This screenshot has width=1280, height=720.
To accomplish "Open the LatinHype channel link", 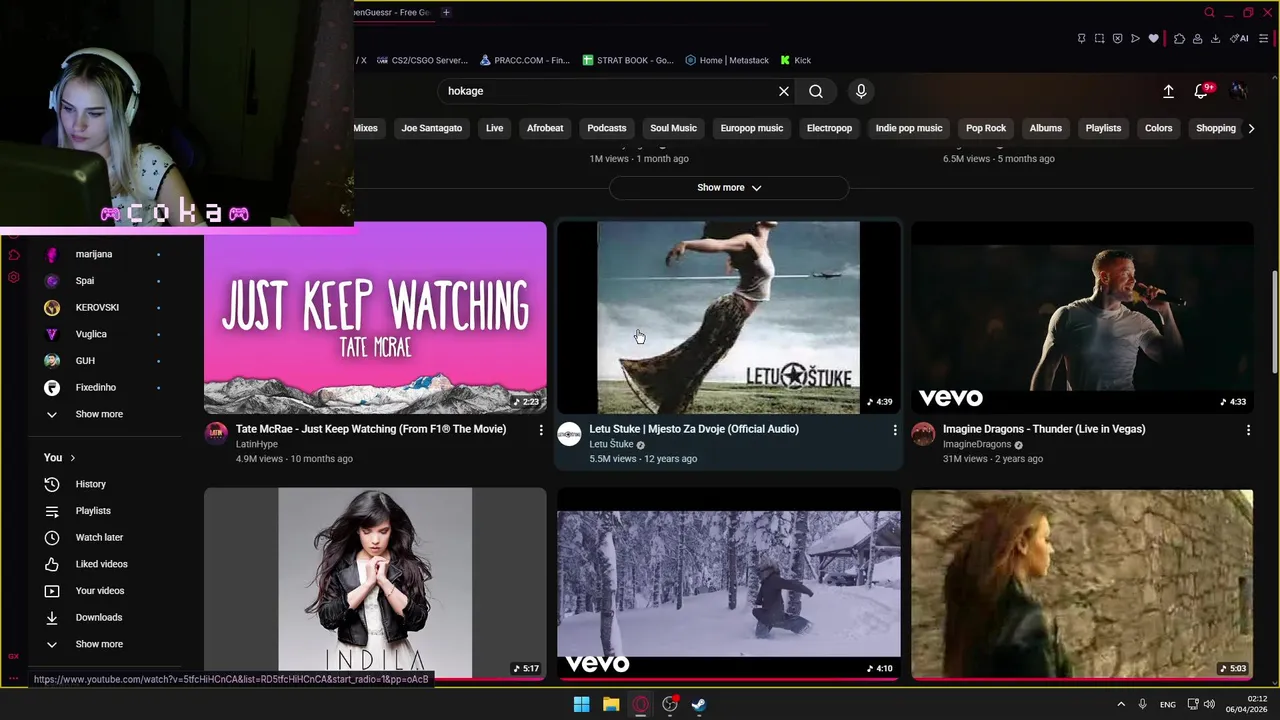I will click(x=257, y=444).
